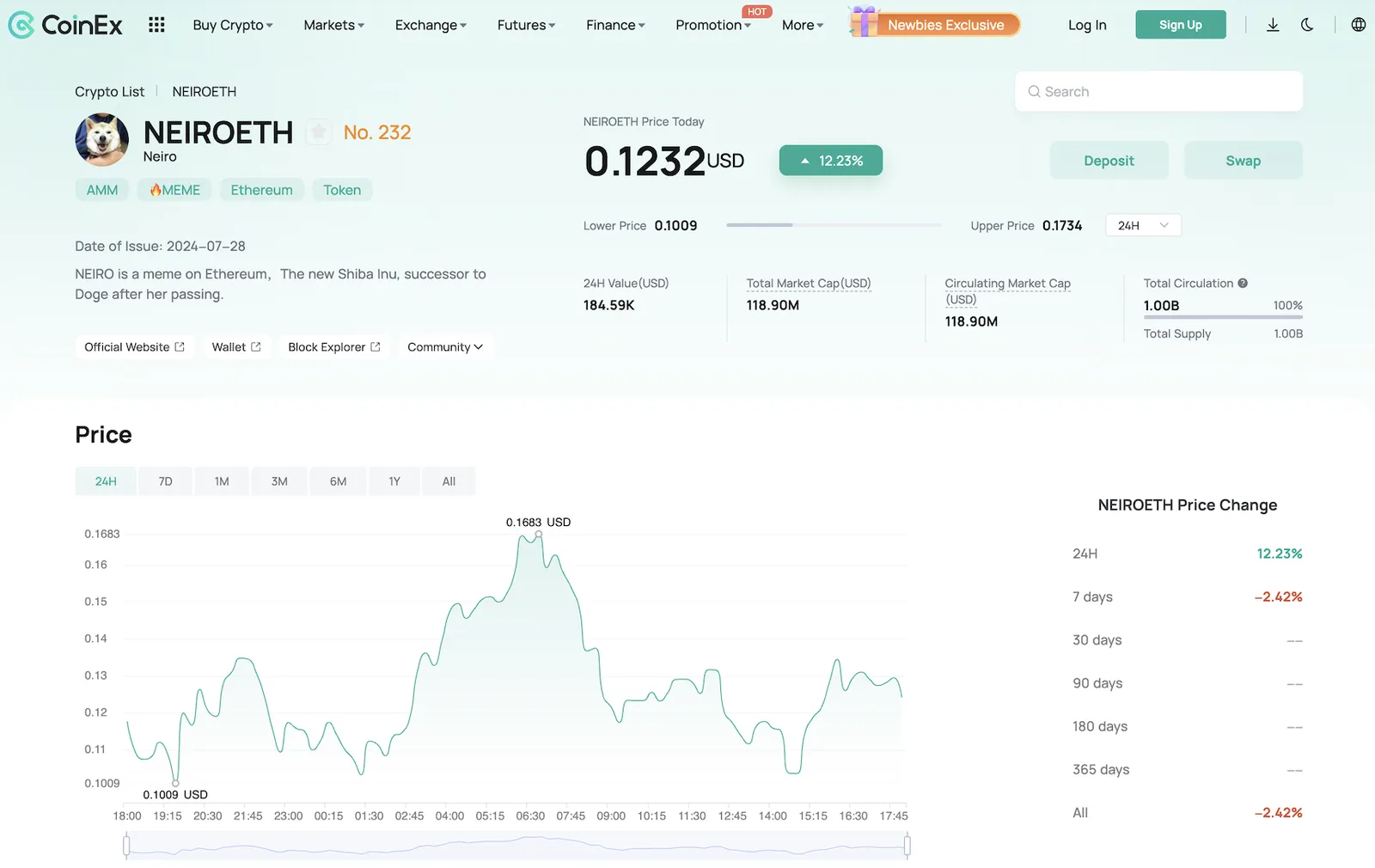This screenshot has width=1375, height=868.
Task: Click the 24H price change row
Action: coord(1187,553)
